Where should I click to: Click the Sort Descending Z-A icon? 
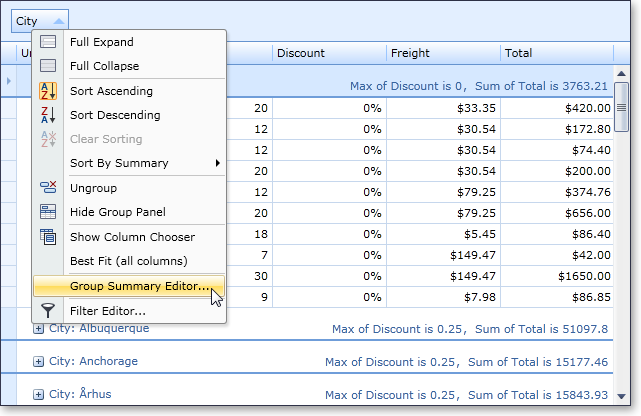tap(48, 115)
